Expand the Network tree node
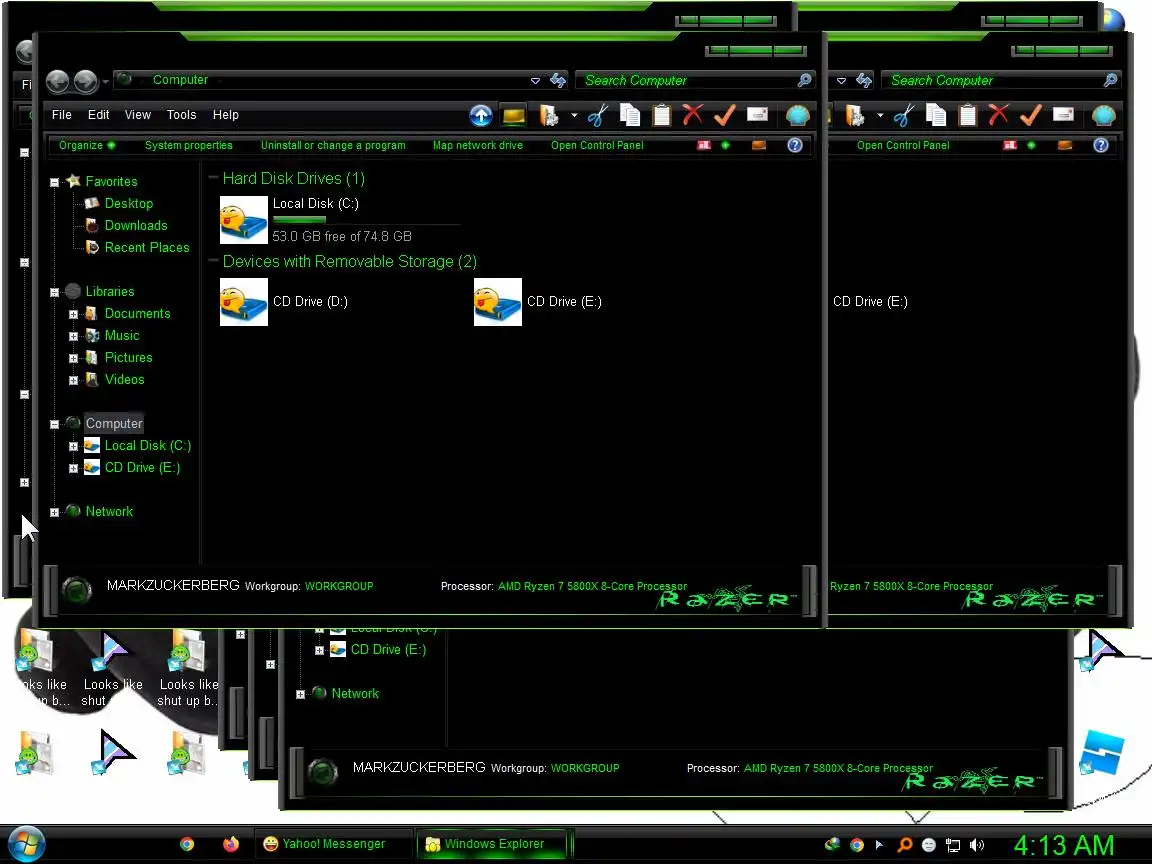This screenshot has width=1152, height=864. coord(54,513)
